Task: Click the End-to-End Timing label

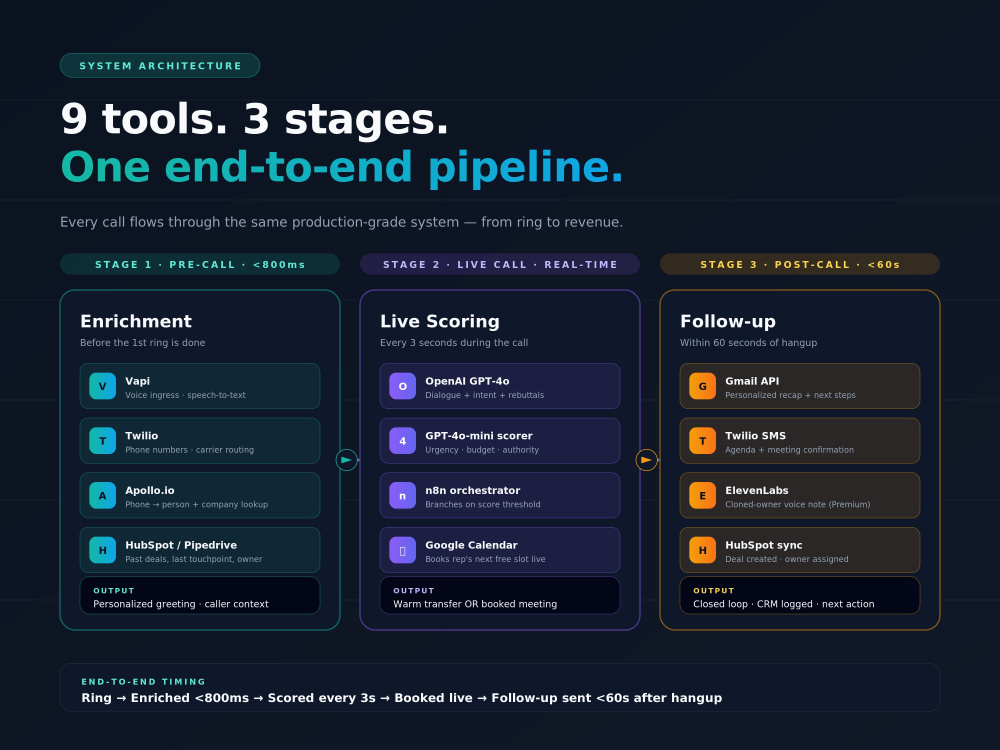Action: 143,682
